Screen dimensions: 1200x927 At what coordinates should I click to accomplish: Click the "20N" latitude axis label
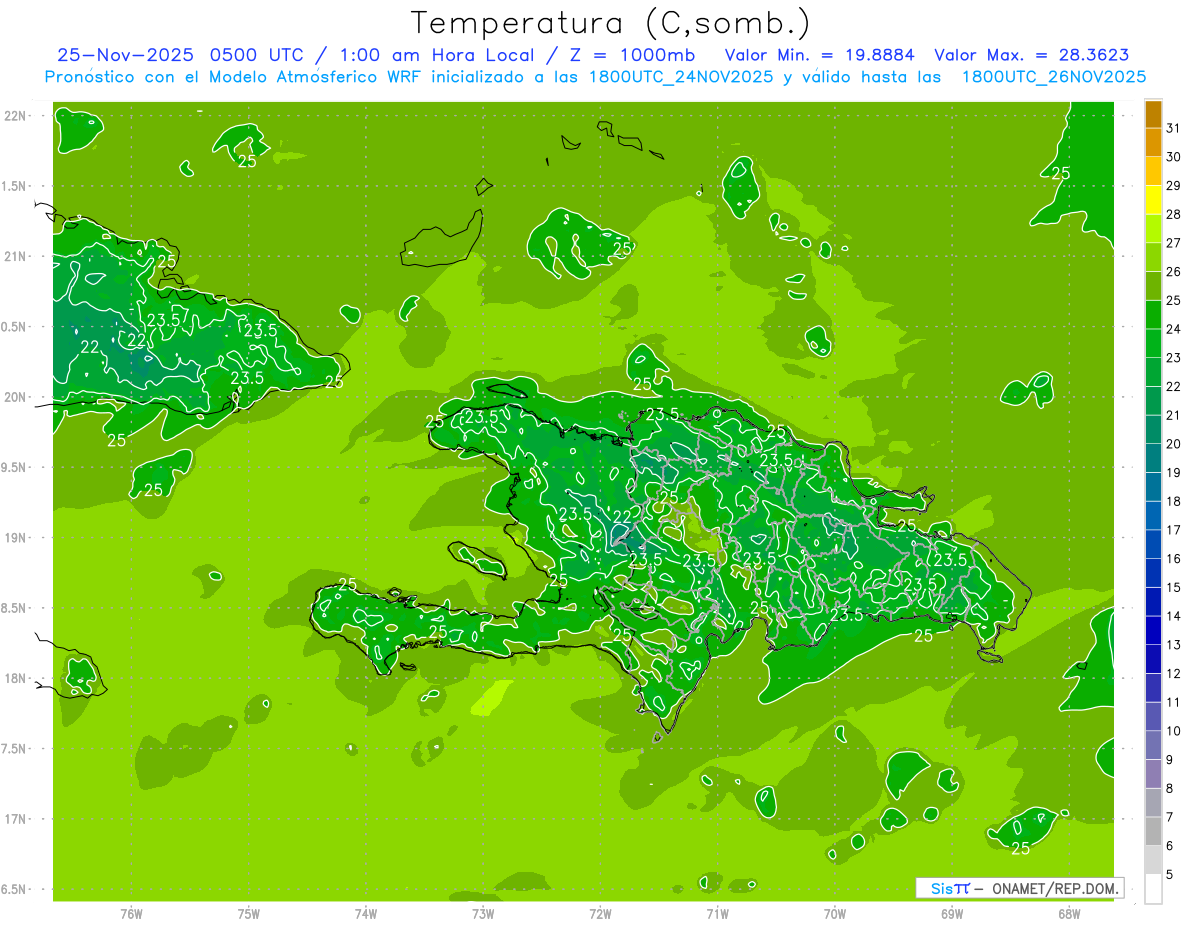click(x=15, y=397)
